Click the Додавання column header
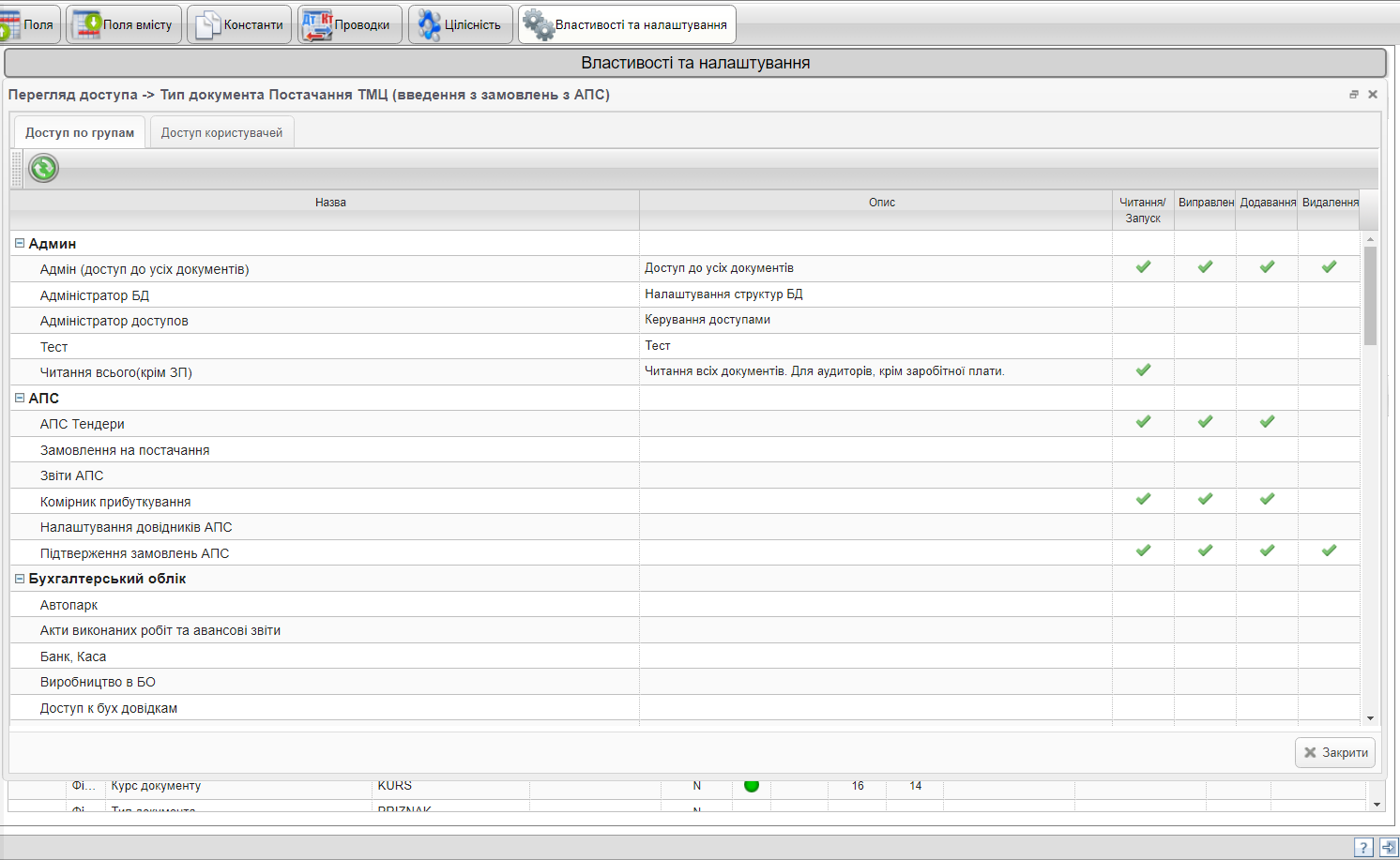1400x860 pixels. coord(1267,210)
